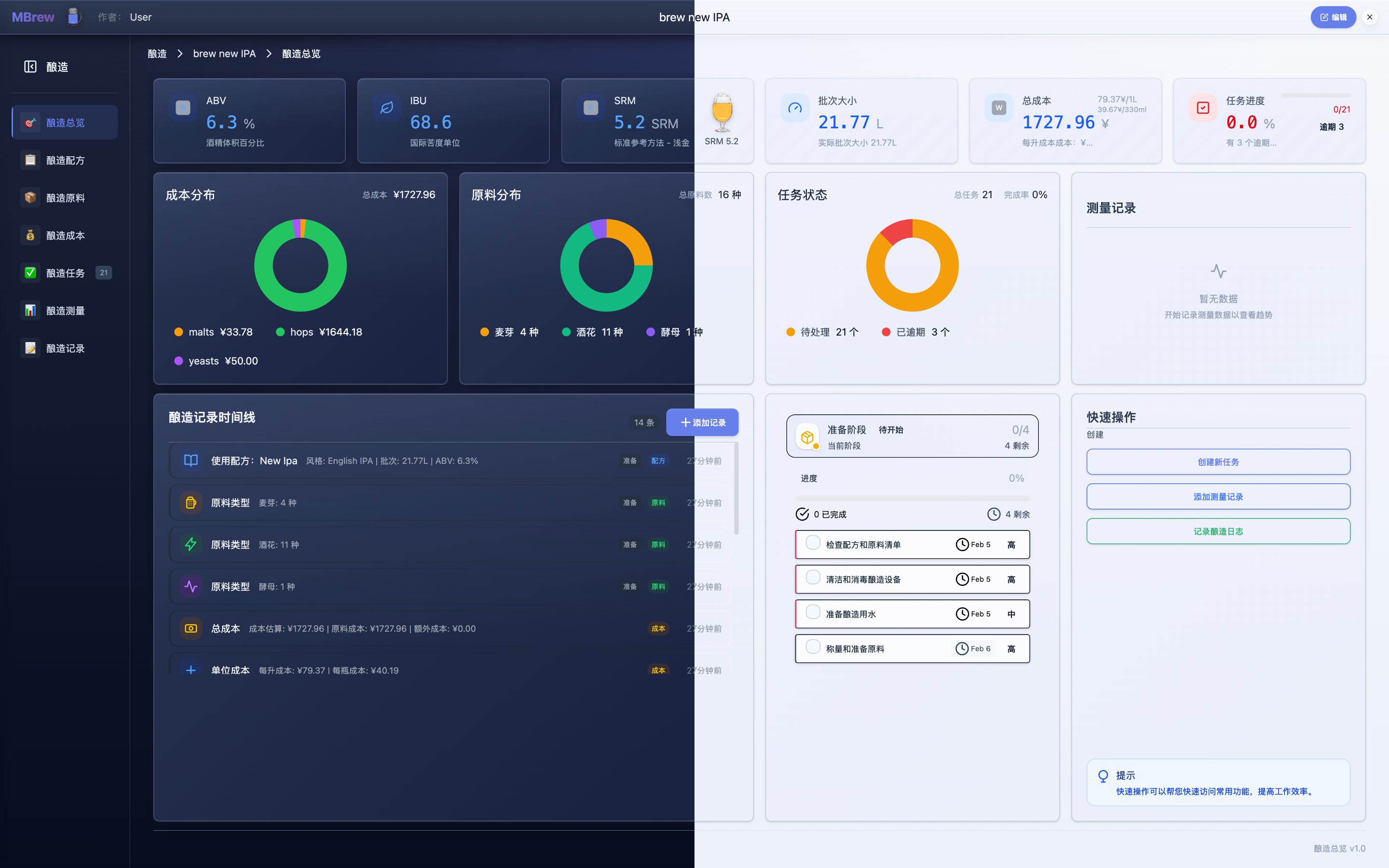Mark 准备酿造用水 task as done
The height and width of the screenshot is (868, 1389).
coord(813,612)
